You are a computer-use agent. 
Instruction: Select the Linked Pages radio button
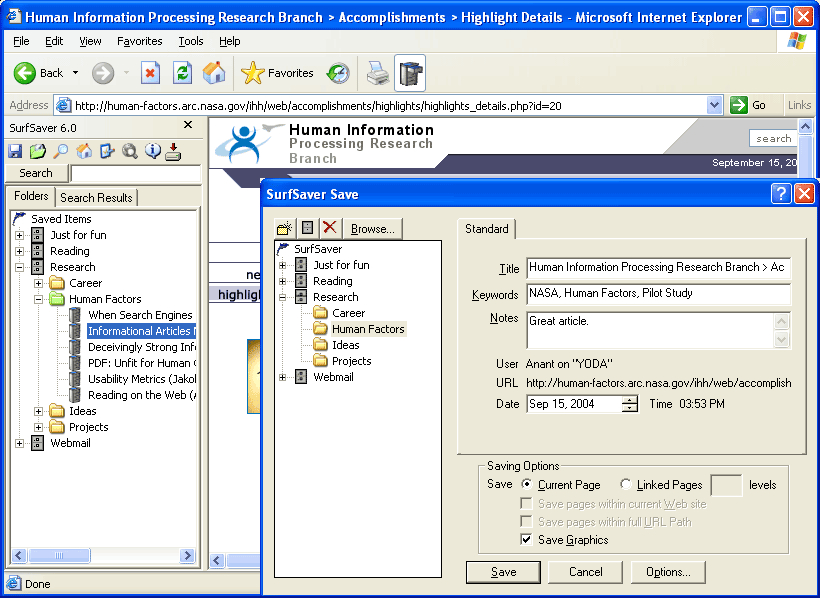click(625, 484)
